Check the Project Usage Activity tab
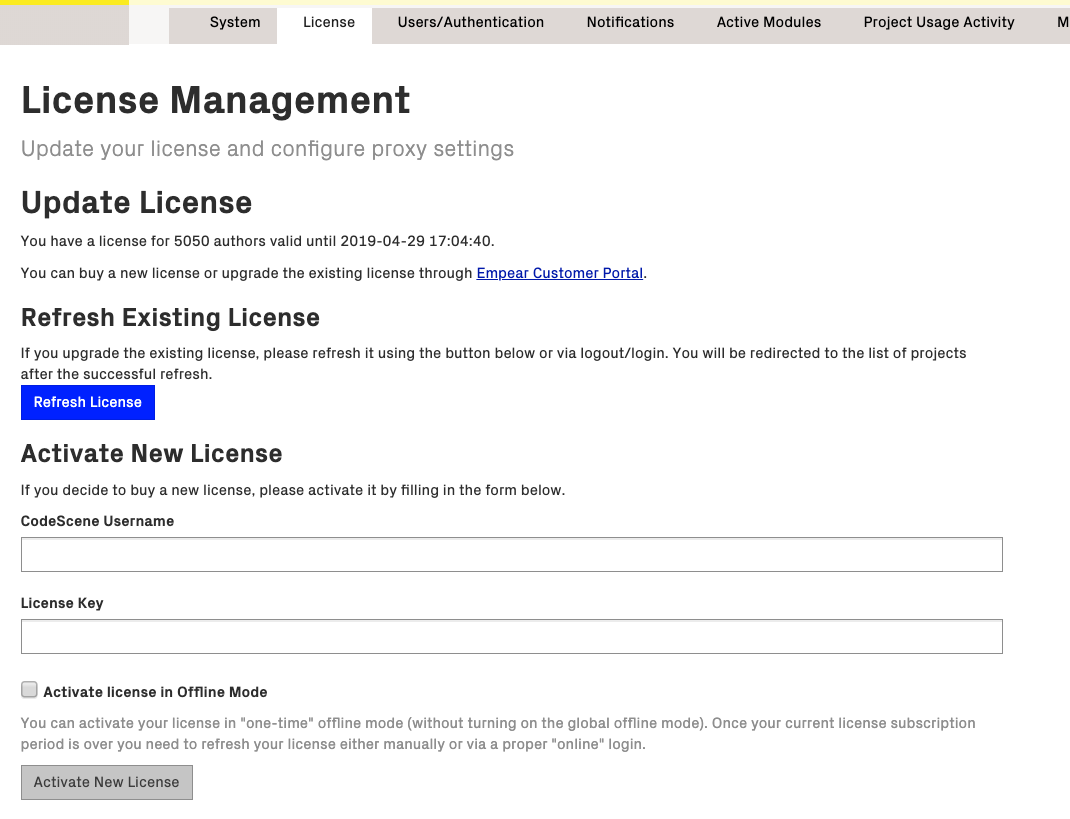 tap(938, 22)
